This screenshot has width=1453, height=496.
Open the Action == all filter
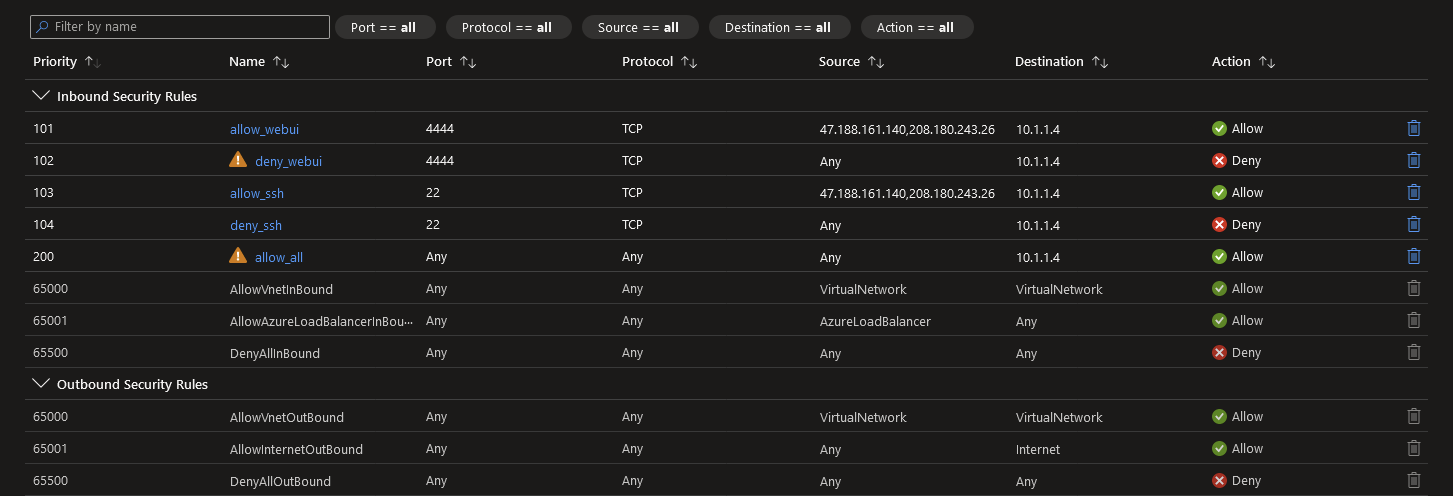click(x=916, y=27)
